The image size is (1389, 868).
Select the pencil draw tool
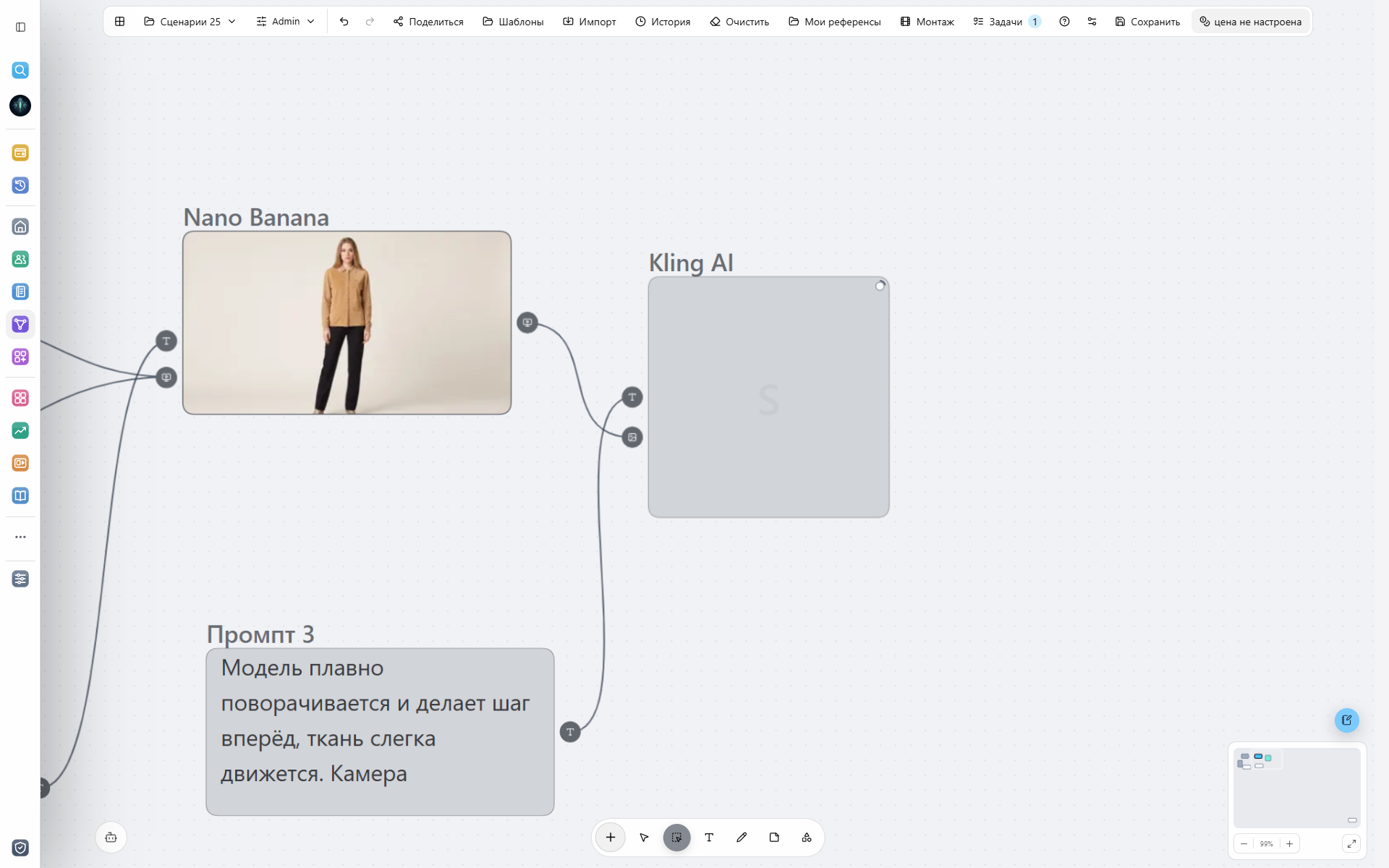pyautogui.click(x=742, y=837)
